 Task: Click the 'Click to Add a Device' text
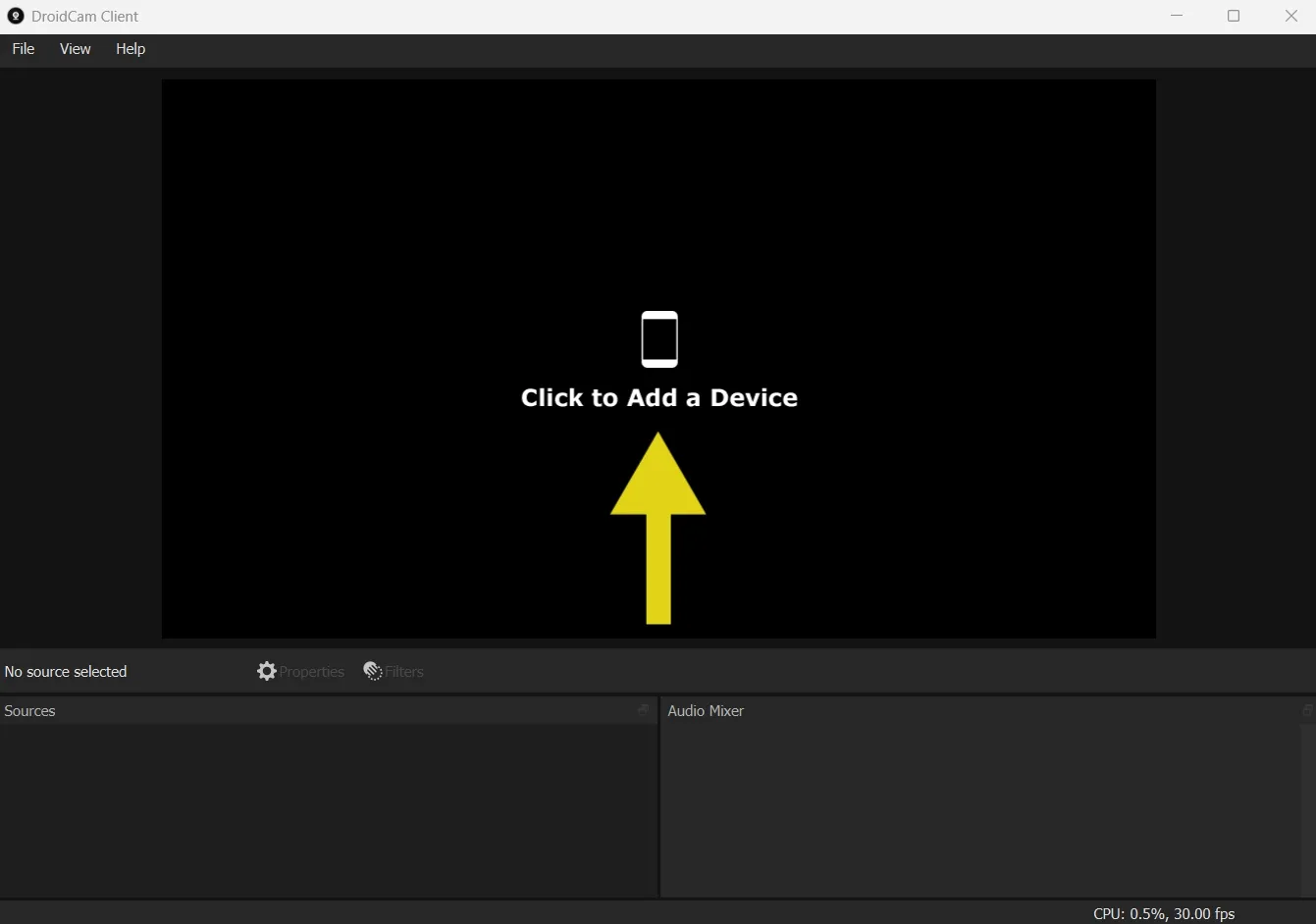659,397
